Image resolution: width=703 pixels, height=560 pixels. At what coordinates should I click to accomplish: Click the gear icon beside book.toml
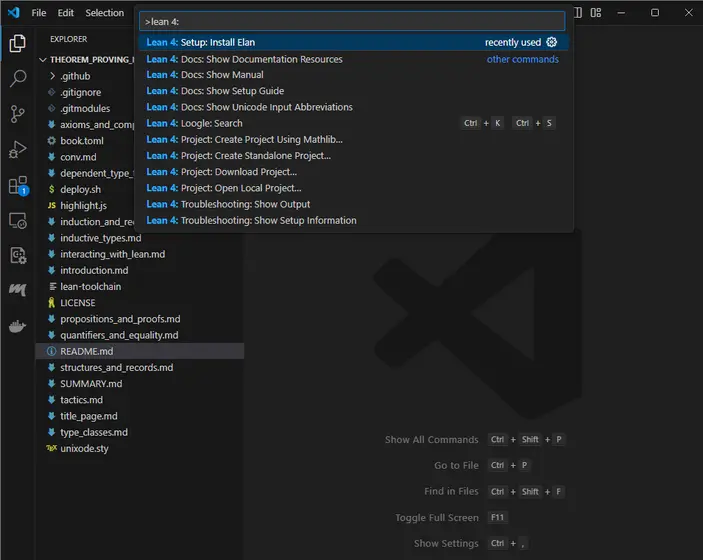pos(52,141)
